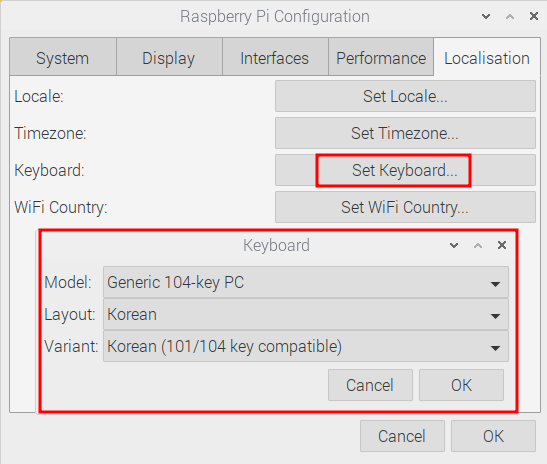Viewport: 547px width, 464px height.
Task: Click the WiFi Country: label
Action: click(61, 208)
